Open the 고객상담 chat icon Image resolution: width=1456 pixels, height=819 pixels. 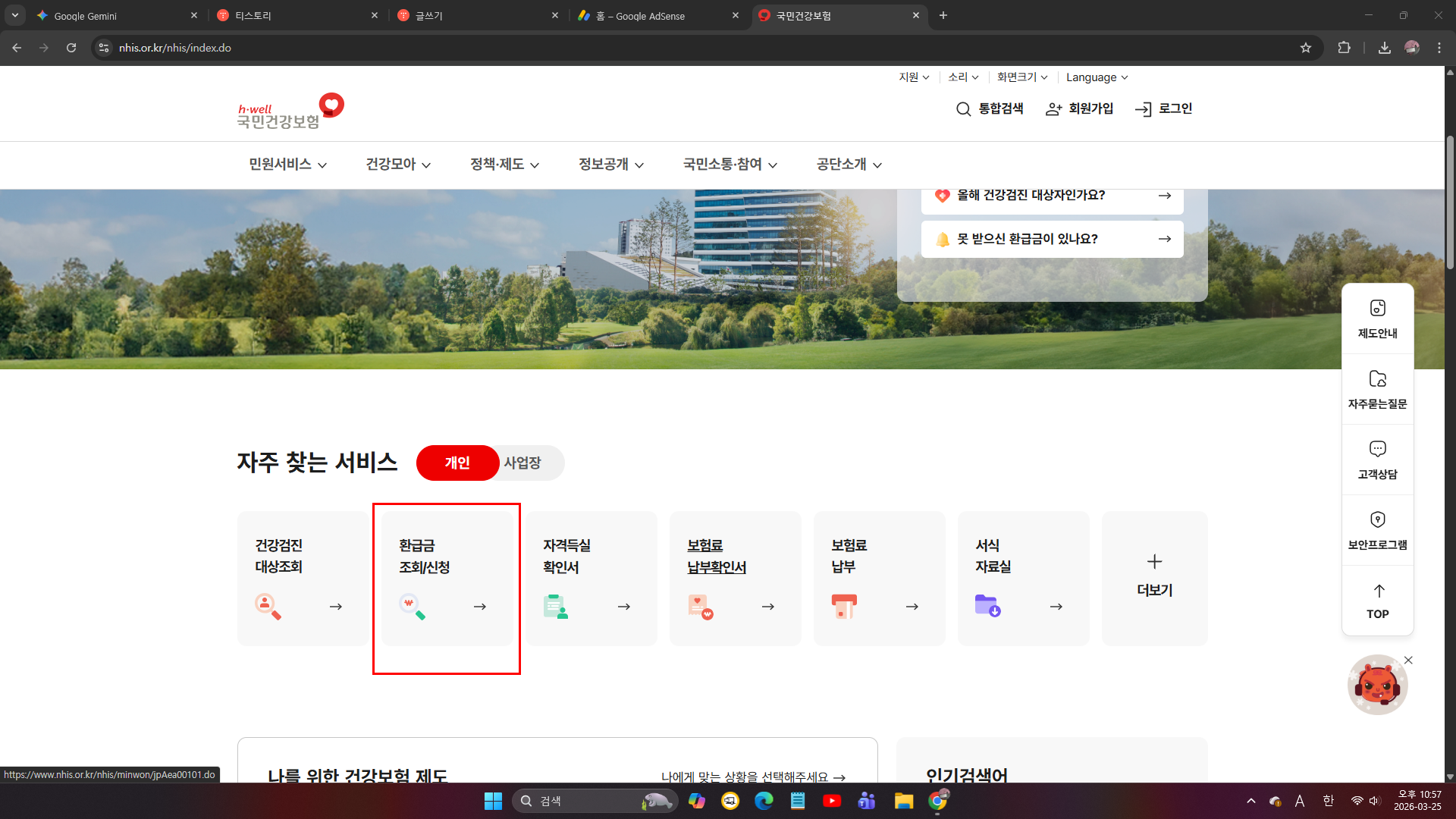coord(1377,459)
